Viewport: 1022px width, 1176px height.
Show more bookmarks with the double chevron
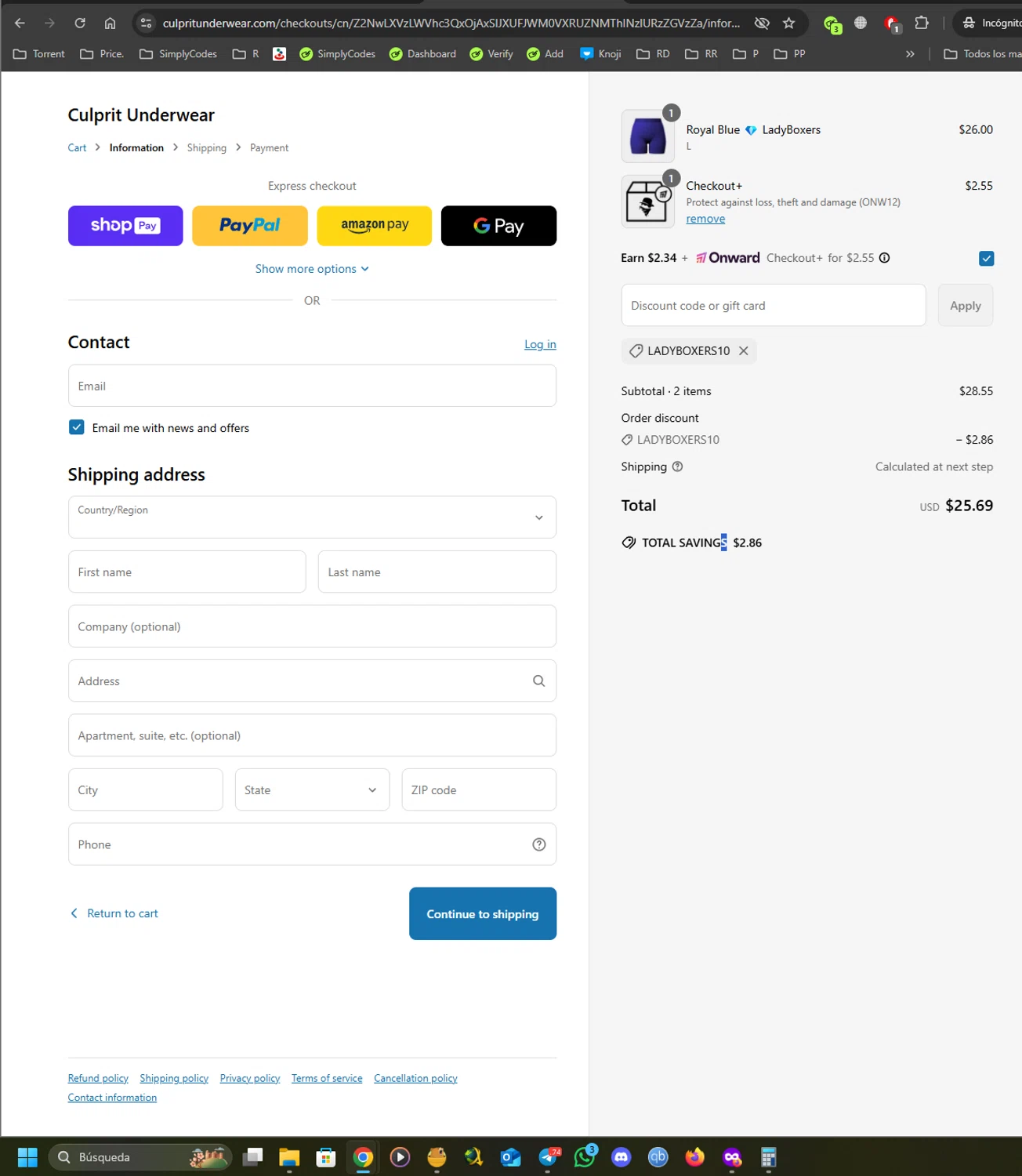pyautogui.click(x=910, y=54)
